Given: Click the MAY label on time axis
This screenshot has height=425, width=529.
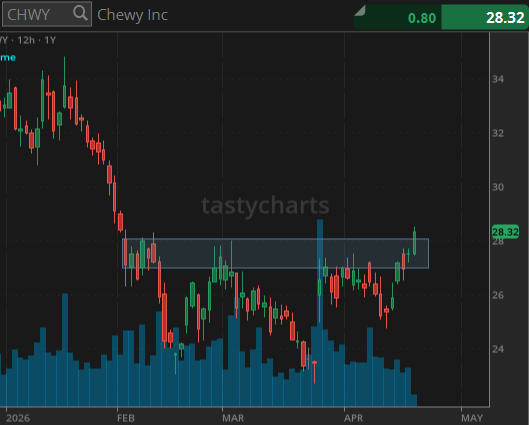Looking at the screenshot, I should 472,418.
